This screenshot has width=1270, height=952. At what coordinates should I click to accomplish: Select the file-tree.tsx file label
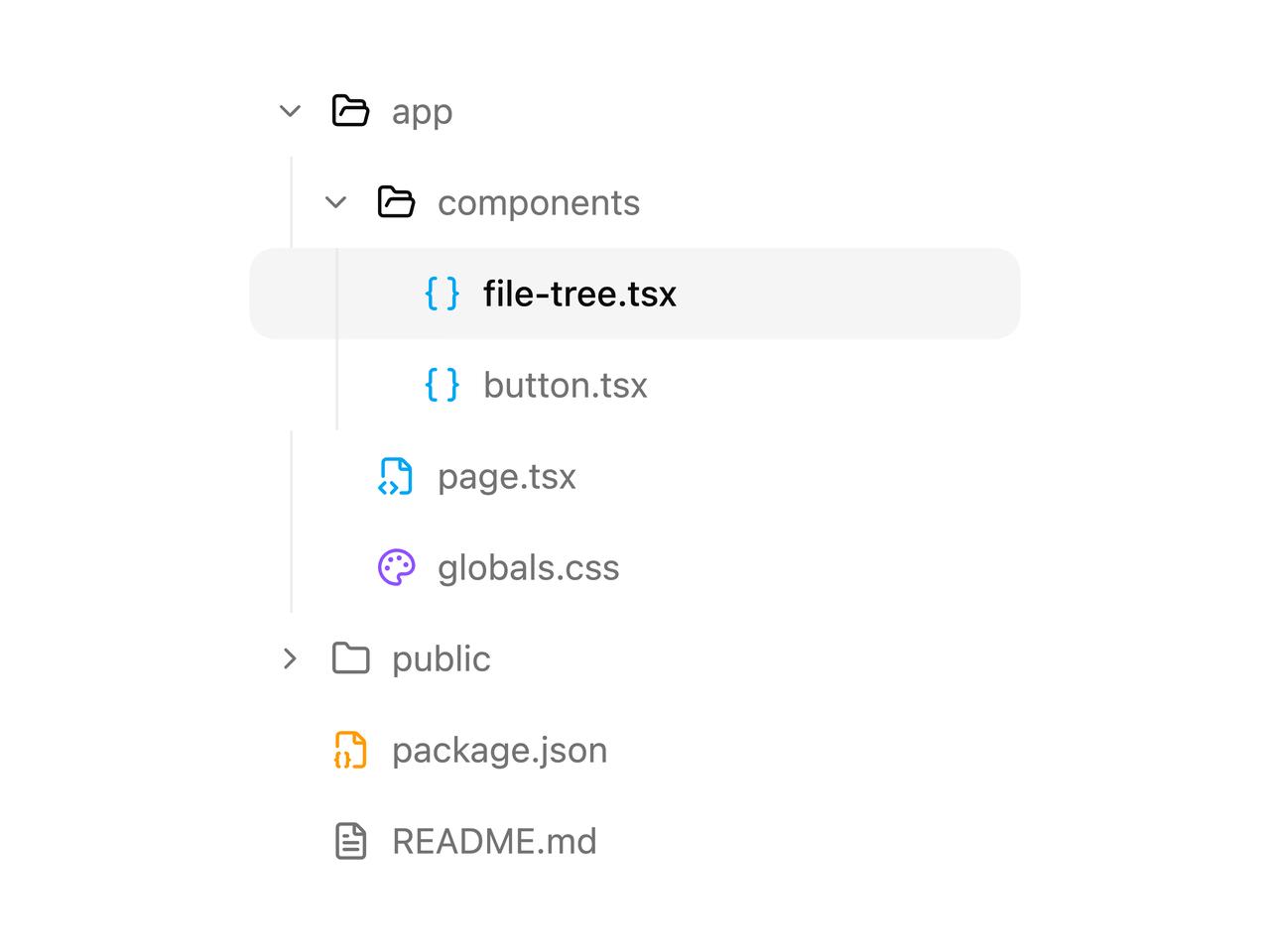579,294
